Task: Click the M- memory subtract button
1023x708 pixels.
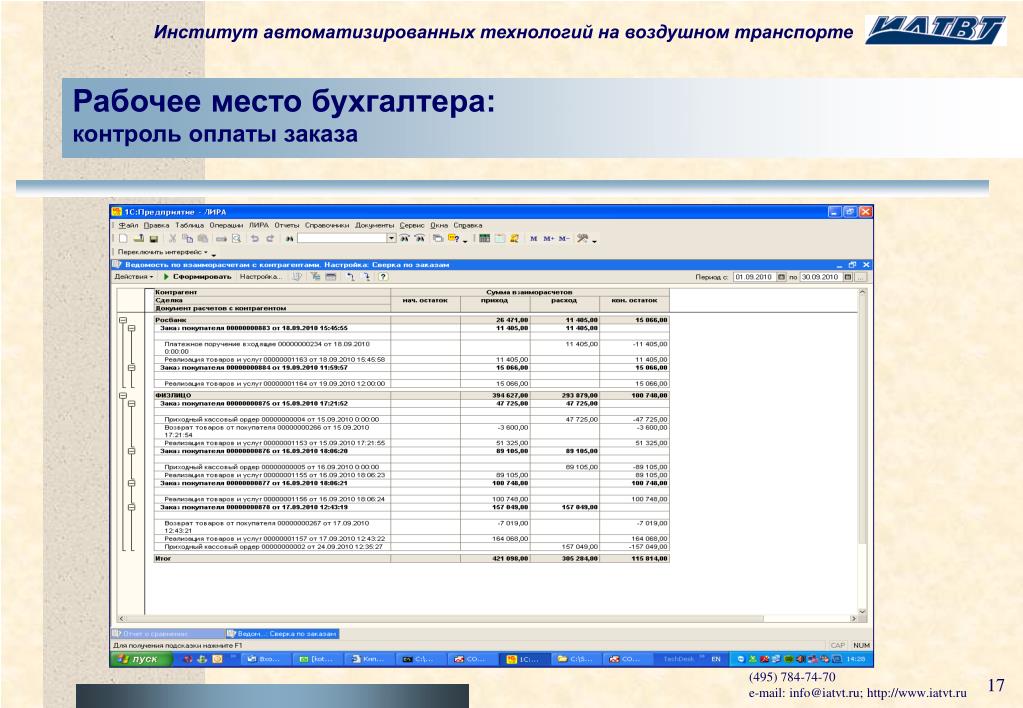Action: 564,239
